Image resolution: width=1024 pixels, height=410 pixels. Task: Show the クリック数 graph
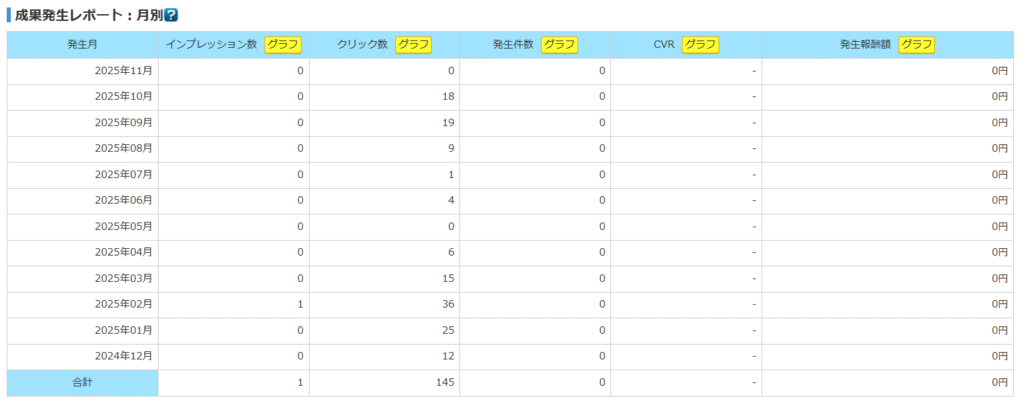click(x=414, y=44)
